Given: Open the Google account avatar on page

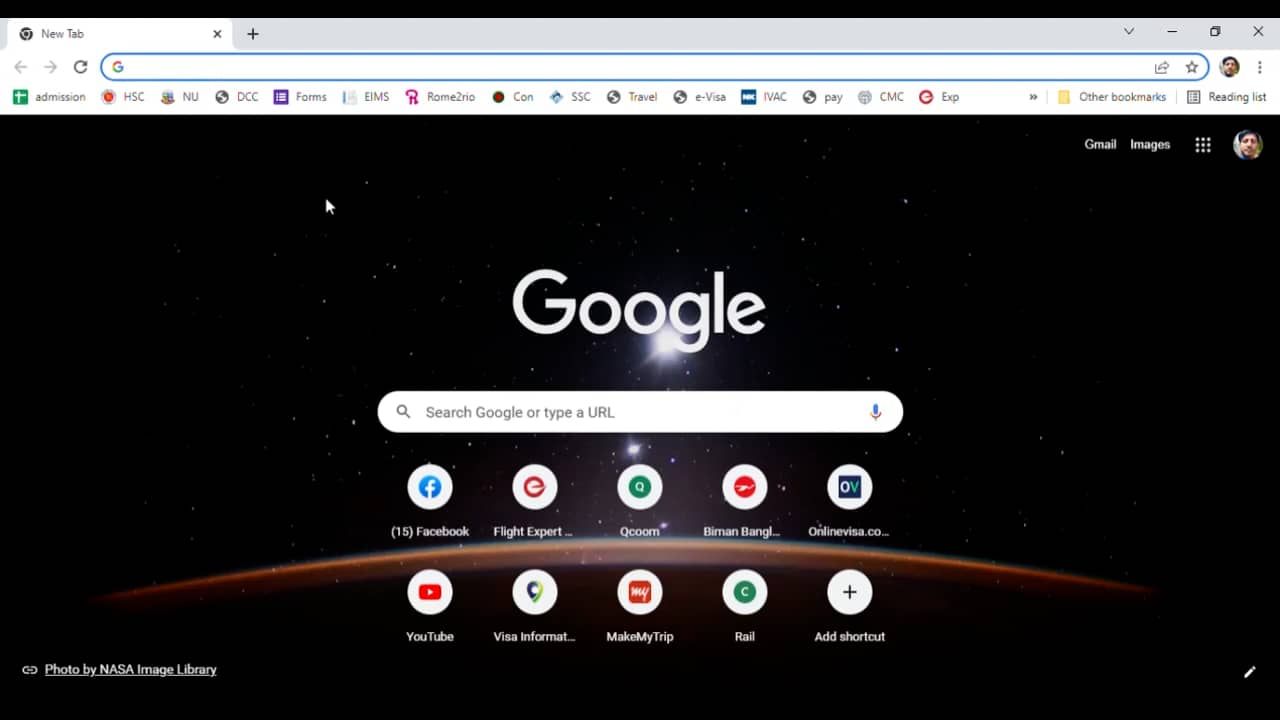Looking at the screenshot, I should click(1247, 145).
